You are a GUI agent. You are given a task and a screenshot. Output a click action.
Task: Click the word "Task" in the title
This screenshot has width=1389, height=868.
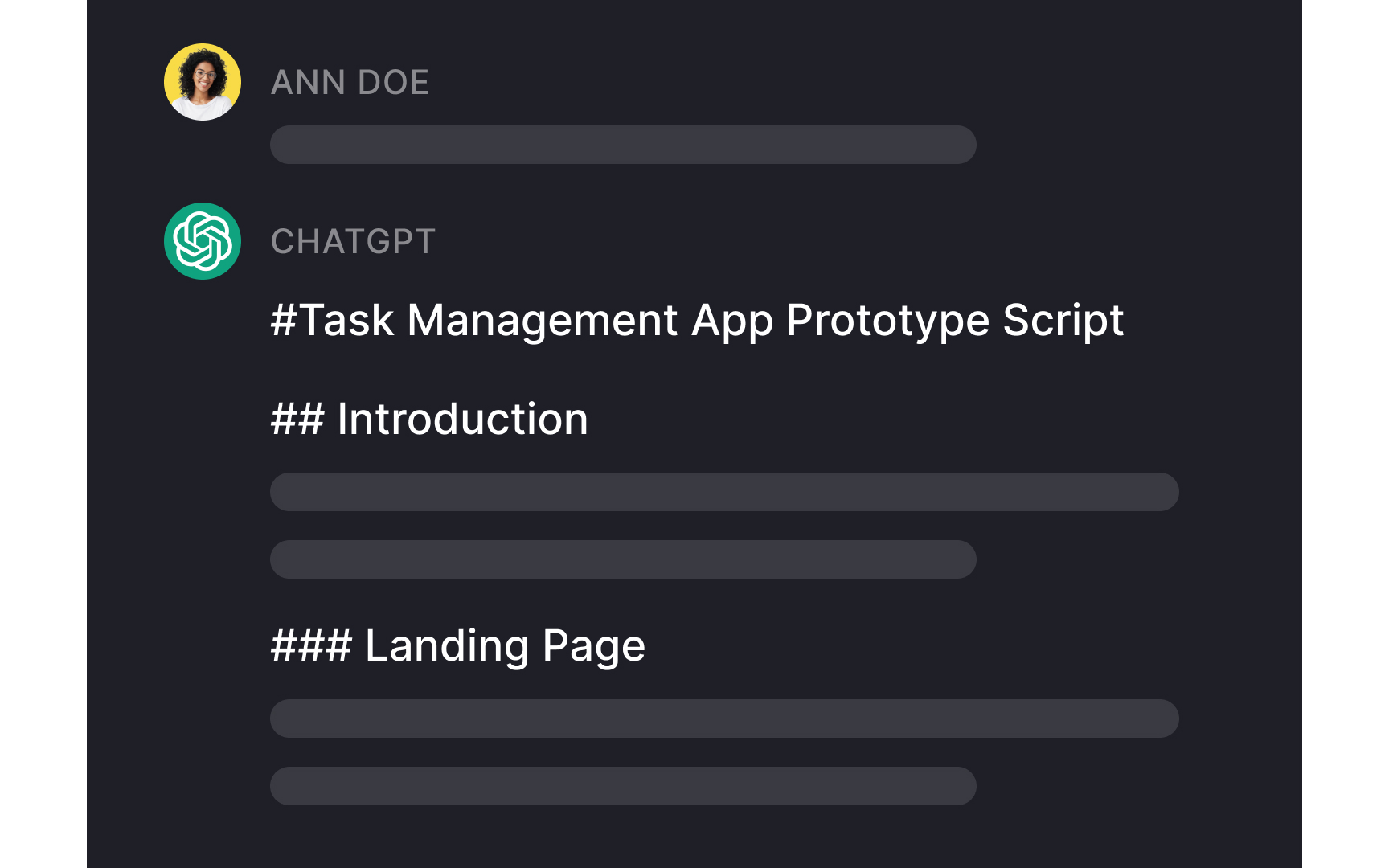[346, 320]
